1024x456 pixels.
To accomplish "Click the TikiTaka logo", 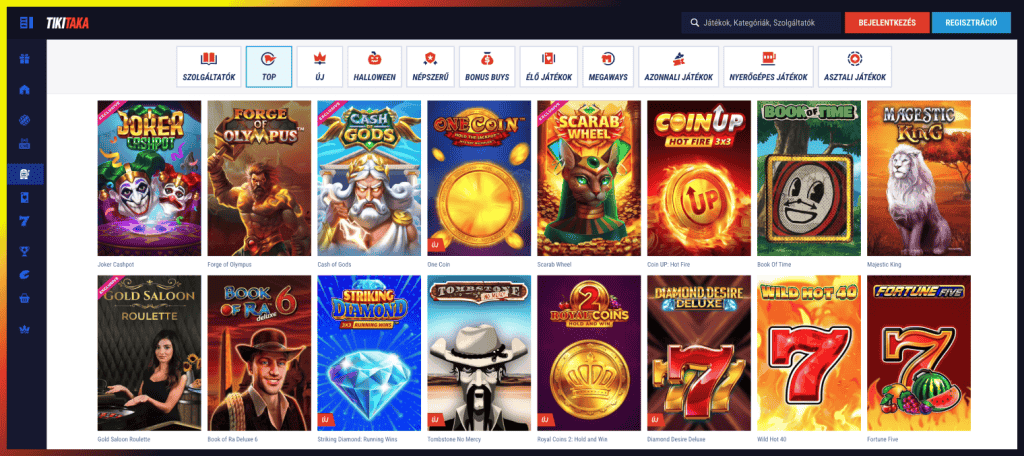I will click(67, 24).
